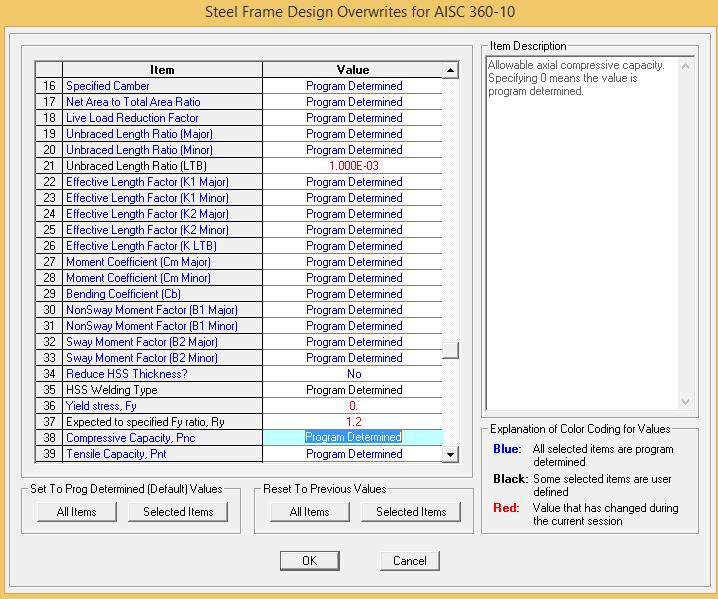Select Net Area to Total Area Ratio item
The width and height of the screenshot is (718, 599).
[162, 102]
